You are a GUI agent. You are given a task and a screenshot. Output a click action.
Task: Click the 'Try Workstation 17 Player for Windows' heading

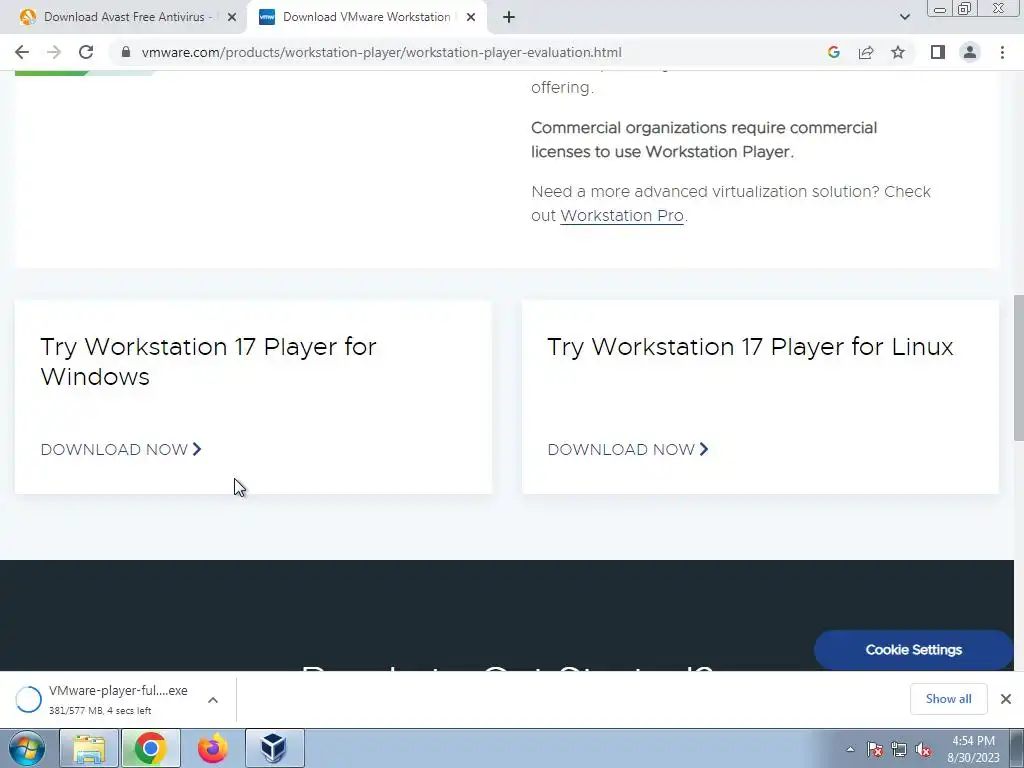click(208, 362)
